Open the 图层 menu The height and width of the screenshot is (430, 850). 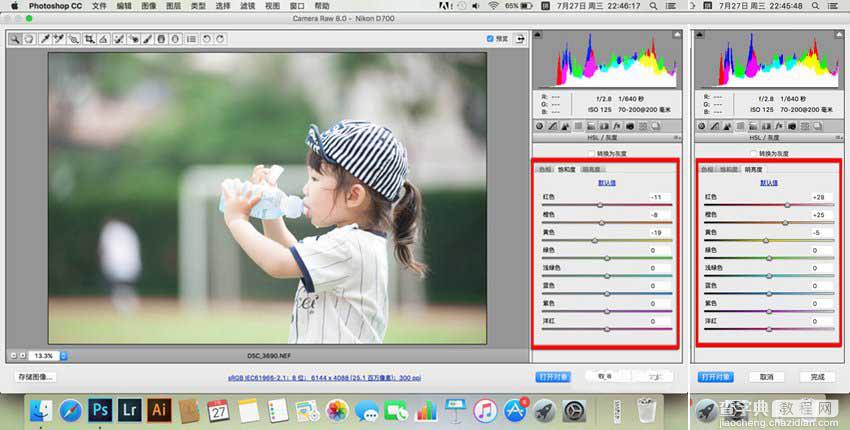tap(173, 6)
